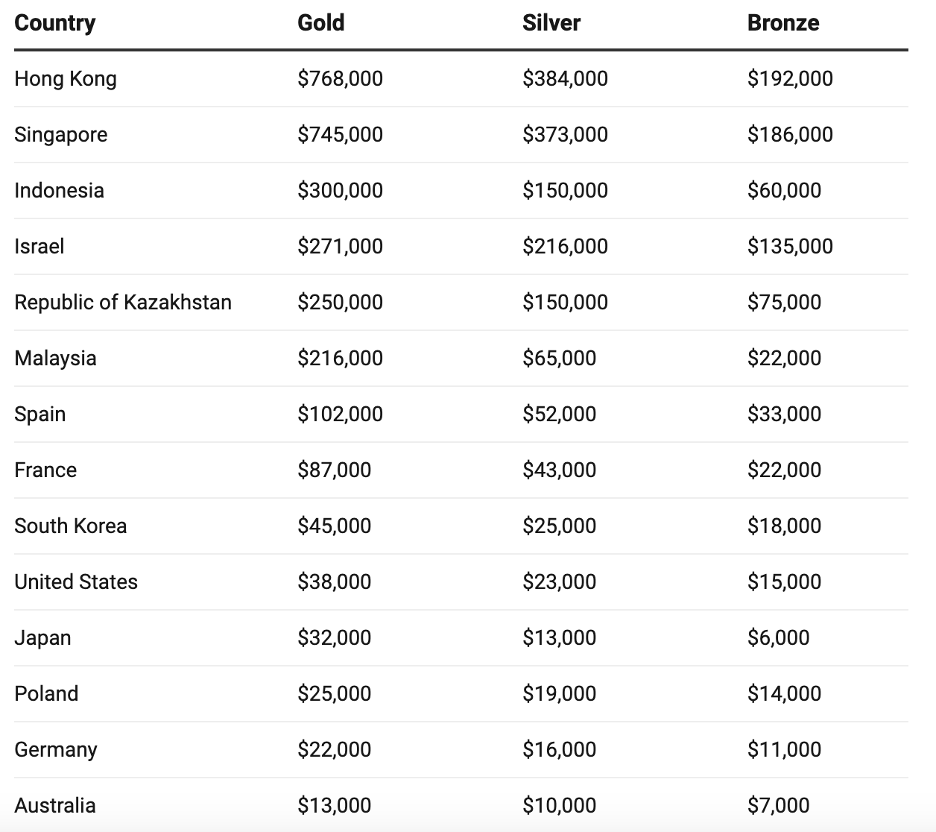
Task: Click Japan's bronze value $6,000
Action: 778,639
